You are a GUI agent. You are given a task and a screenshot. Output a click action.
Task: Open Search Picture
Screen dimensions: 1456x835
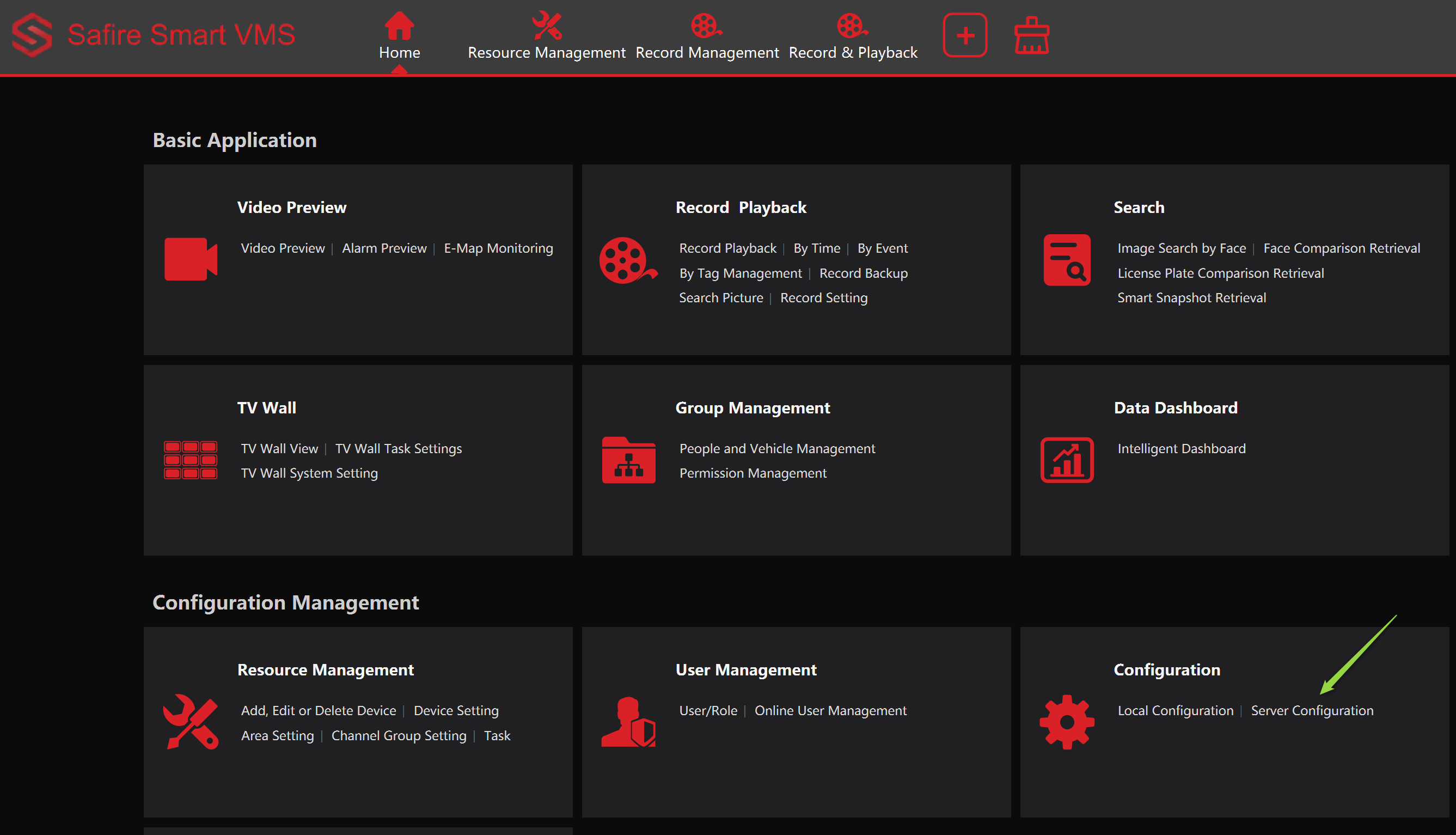[x=720, y=297]
